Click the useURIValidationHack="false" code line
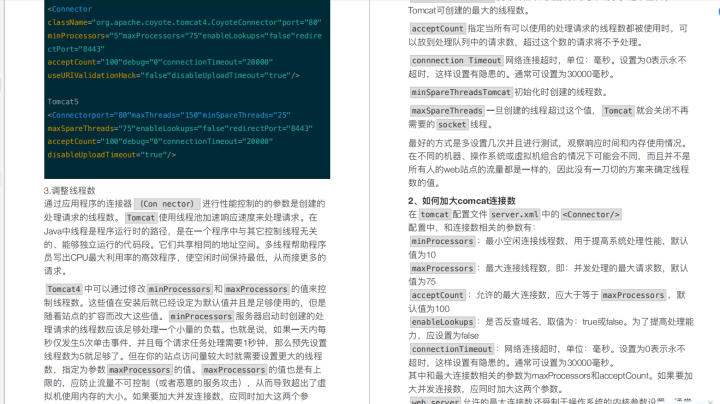Viewport: 720px width, 404px height. point(173,75)
